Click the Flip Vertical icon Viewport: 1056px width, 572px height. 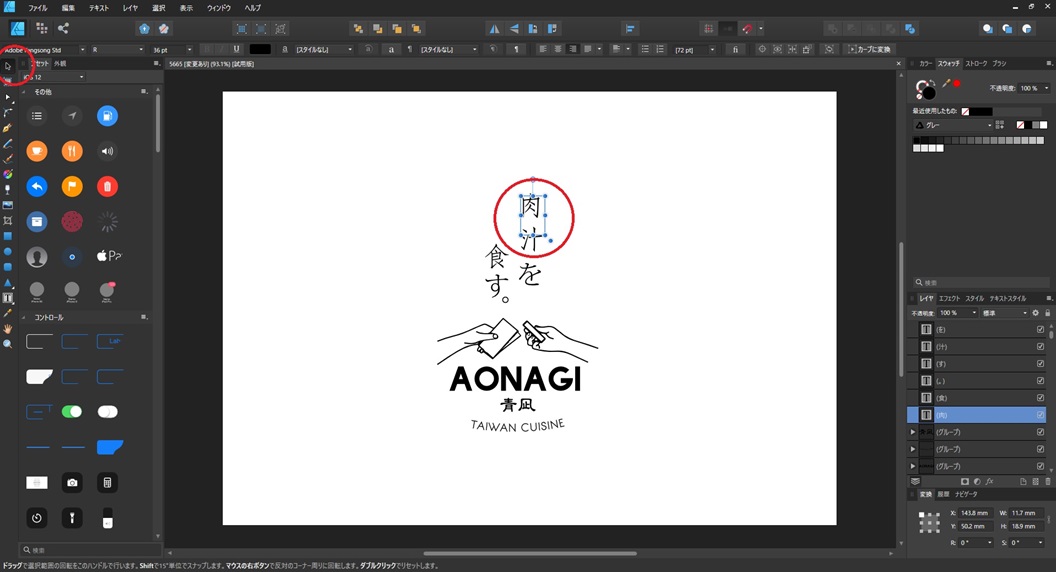tap(514, 29)
